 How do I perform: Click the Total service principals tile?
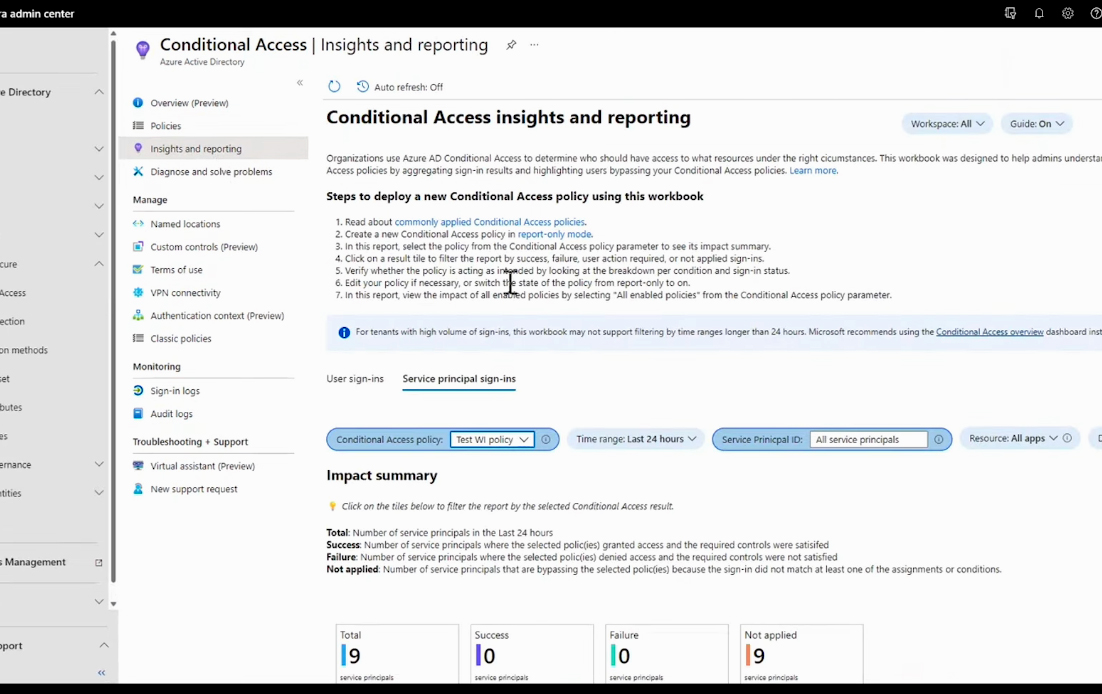pos(397,654)
